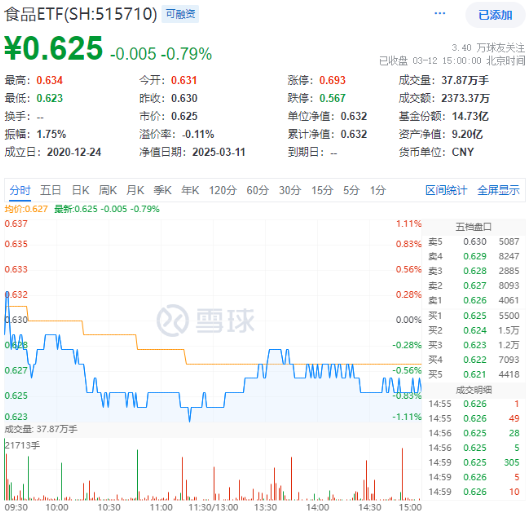This screenshot has height=517, width=528.
Task: Click the 振幅 value 1.75%
Action: click(x=51, y=134)
